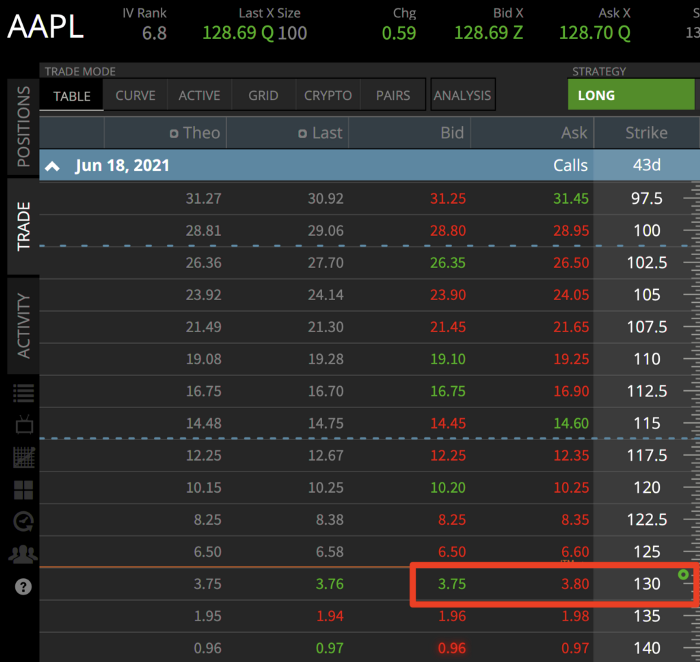Click the 130 strike price cell
The width and height of the screenshot is (700, 662).
tap(647, 584)
